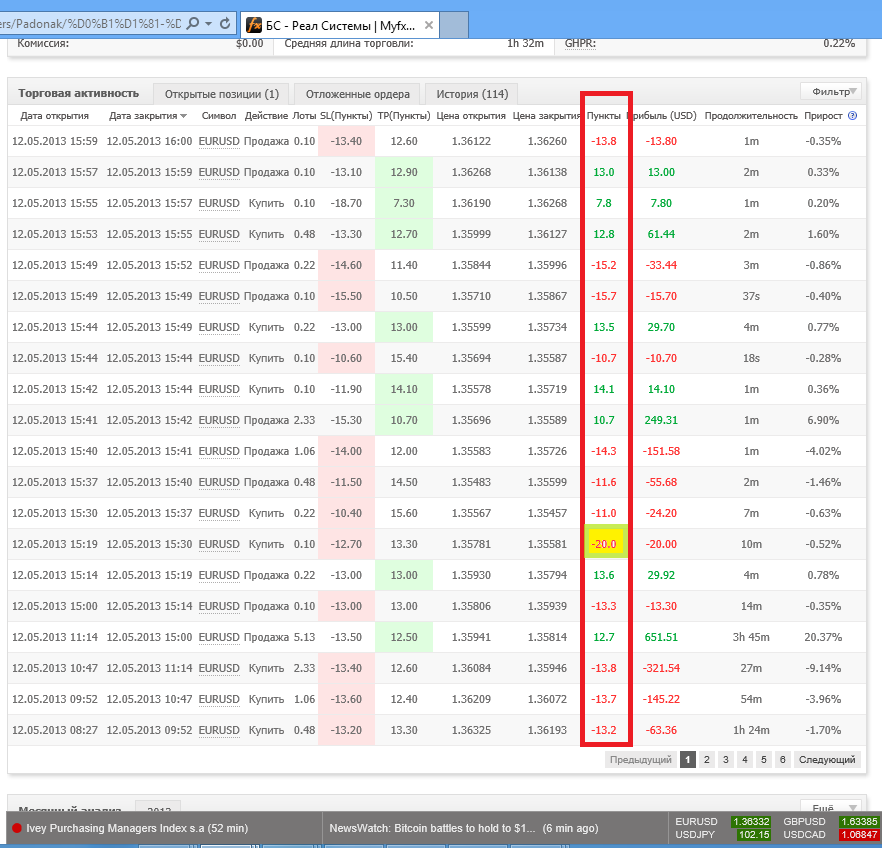The image size is (882, 848).
Task: Go to page 6 of history
Action: tap(782, 760)
